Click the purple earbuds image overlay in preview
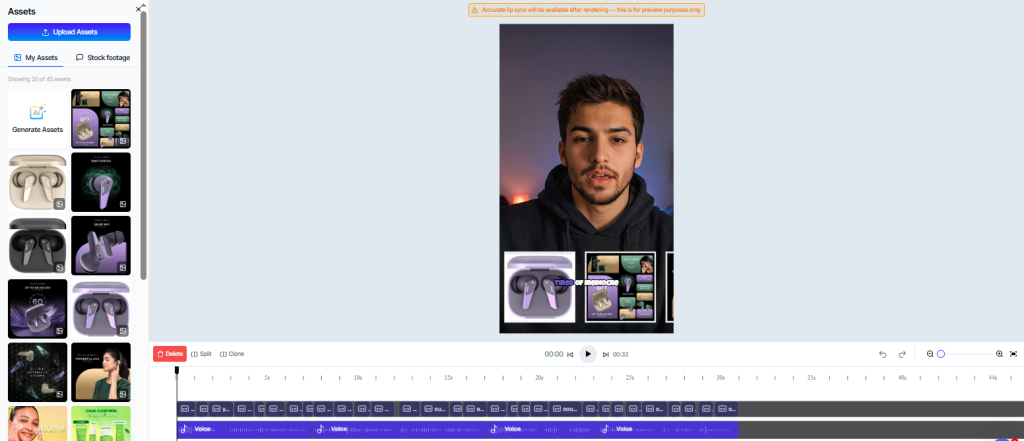The width and height of the screenshot is (1024, 441). 539,287
